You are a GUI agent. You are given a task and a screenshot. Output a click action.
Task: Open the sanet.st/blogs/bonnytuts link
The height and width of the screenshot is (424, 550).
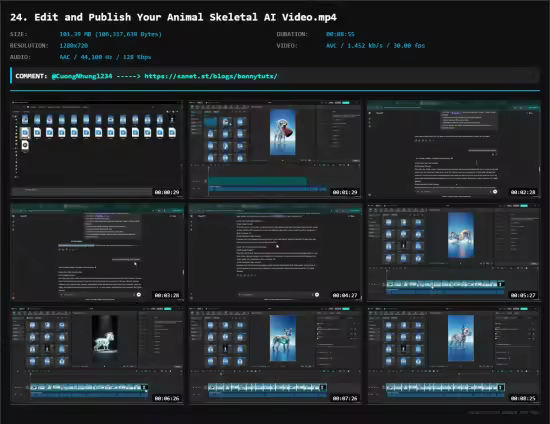pos(211,76)
